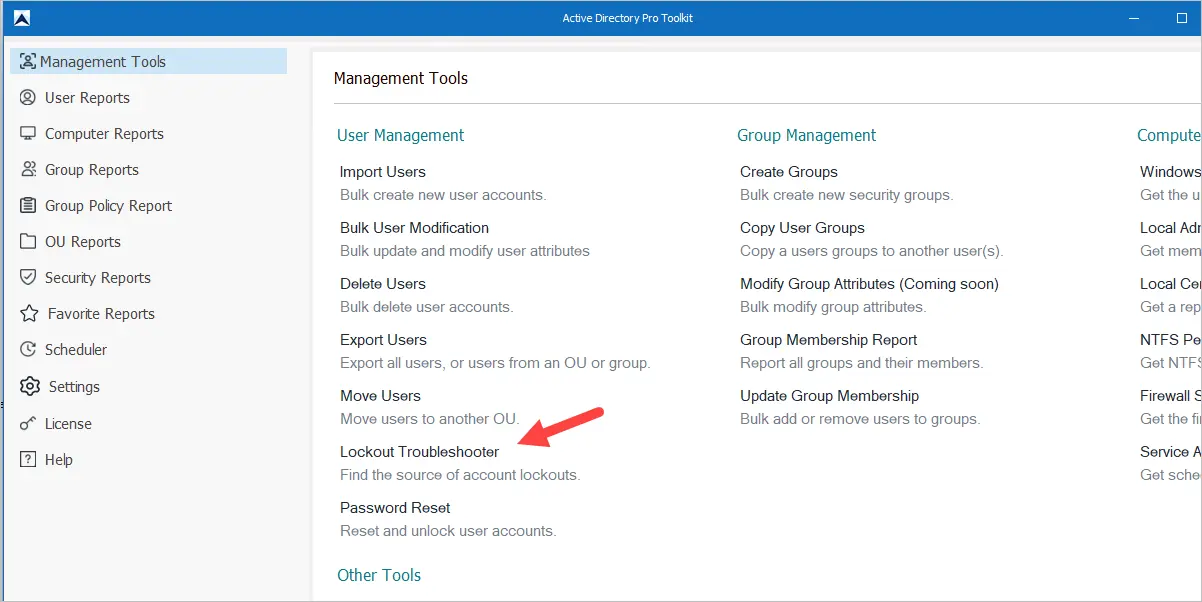Click the 'Bulk create new security groups.' description
This screenshot has width=1202, height=602.
coord(847,194)
